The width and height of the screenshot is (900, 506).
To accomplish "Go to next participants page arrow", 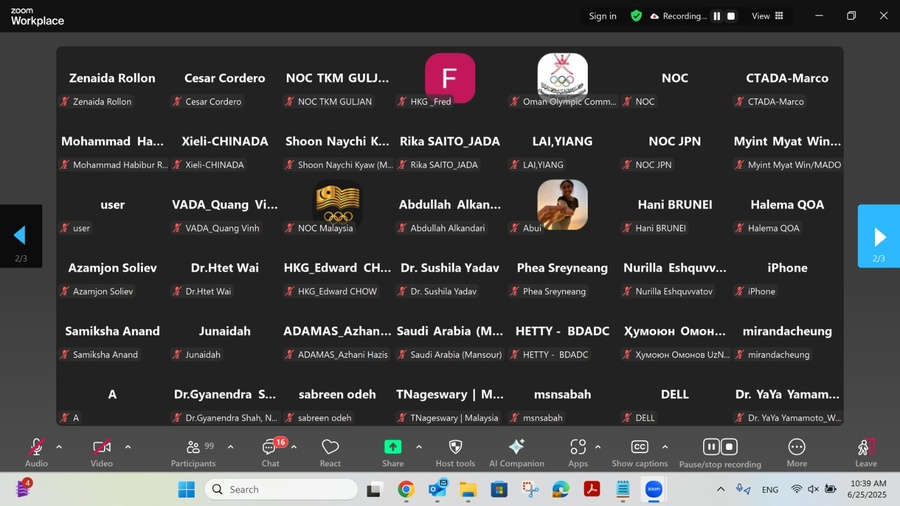I will point(879,237).
